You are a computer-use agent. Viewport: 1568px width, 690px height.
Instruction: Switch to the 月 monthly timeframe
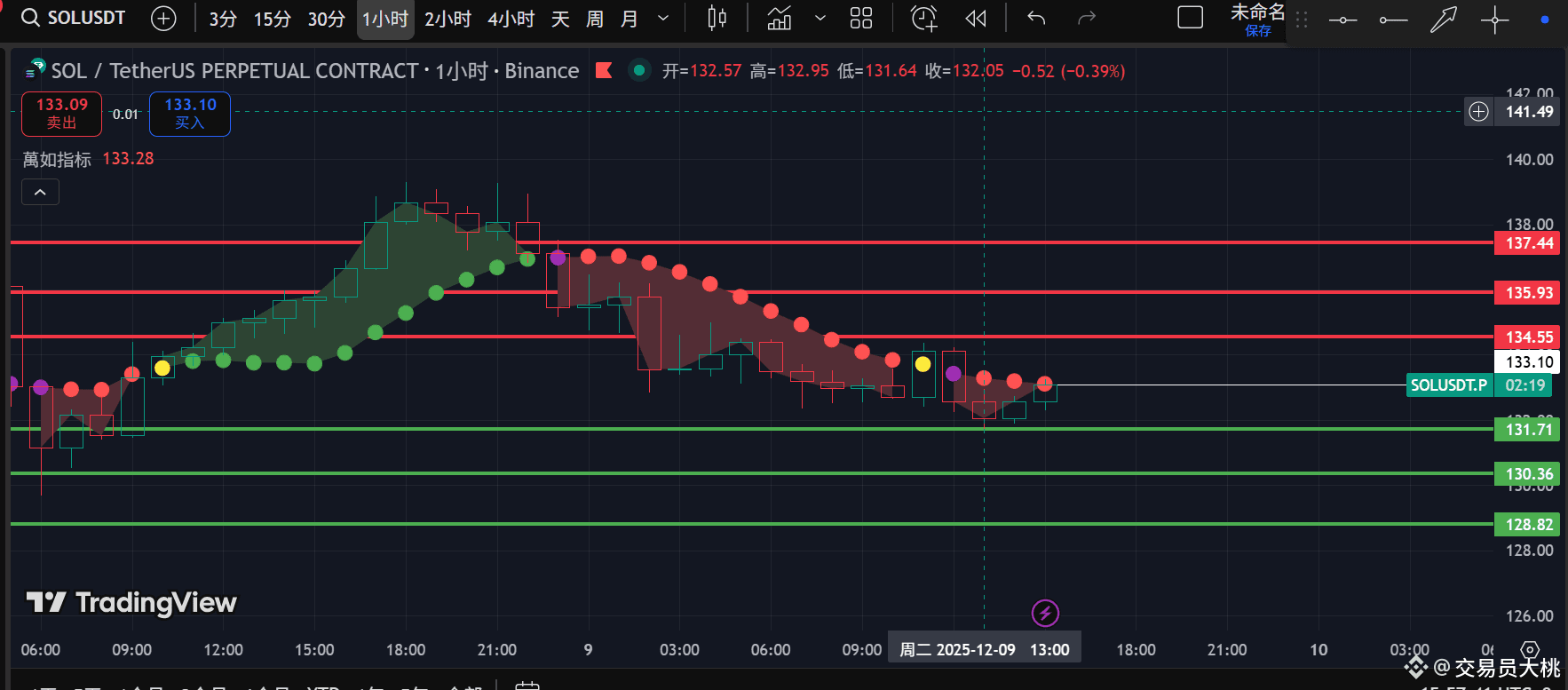click(x=630, y=19)
